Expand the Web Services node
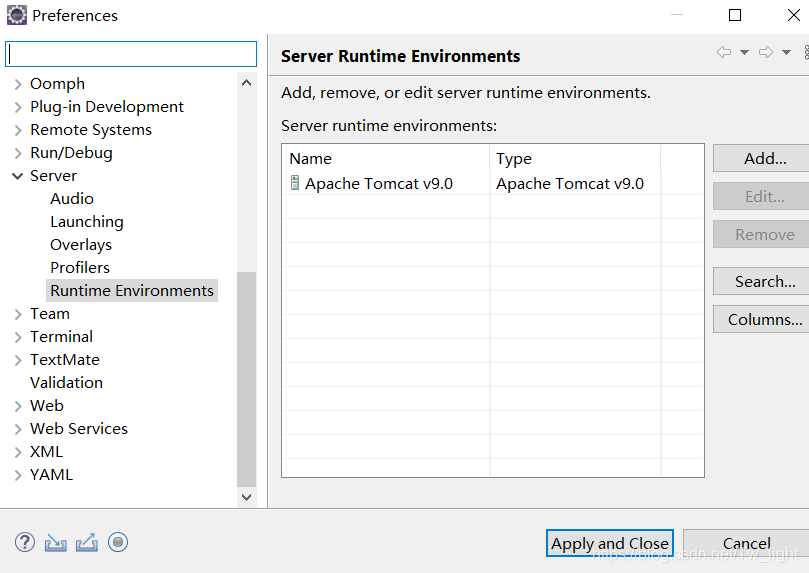The image size is (809, 573). pyautogui.click(x=18, y=429)
